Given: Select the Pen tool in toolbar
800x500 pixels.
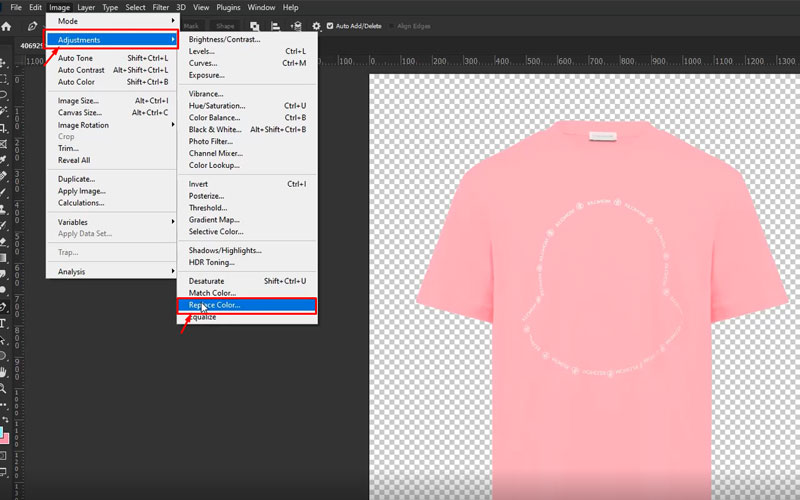Looking at the screenshot, I should coord(3,307).
